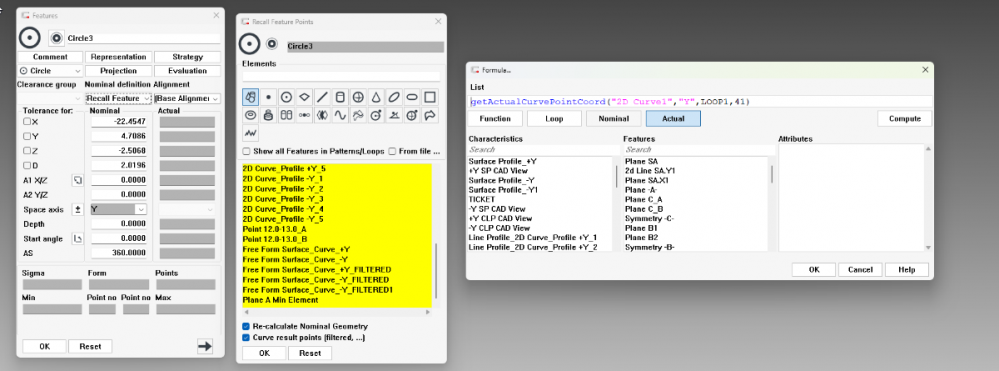The height and width of the screenshot is (371, 999).
Task: Select the sphere element icon
Action: (x=358, y=98)
